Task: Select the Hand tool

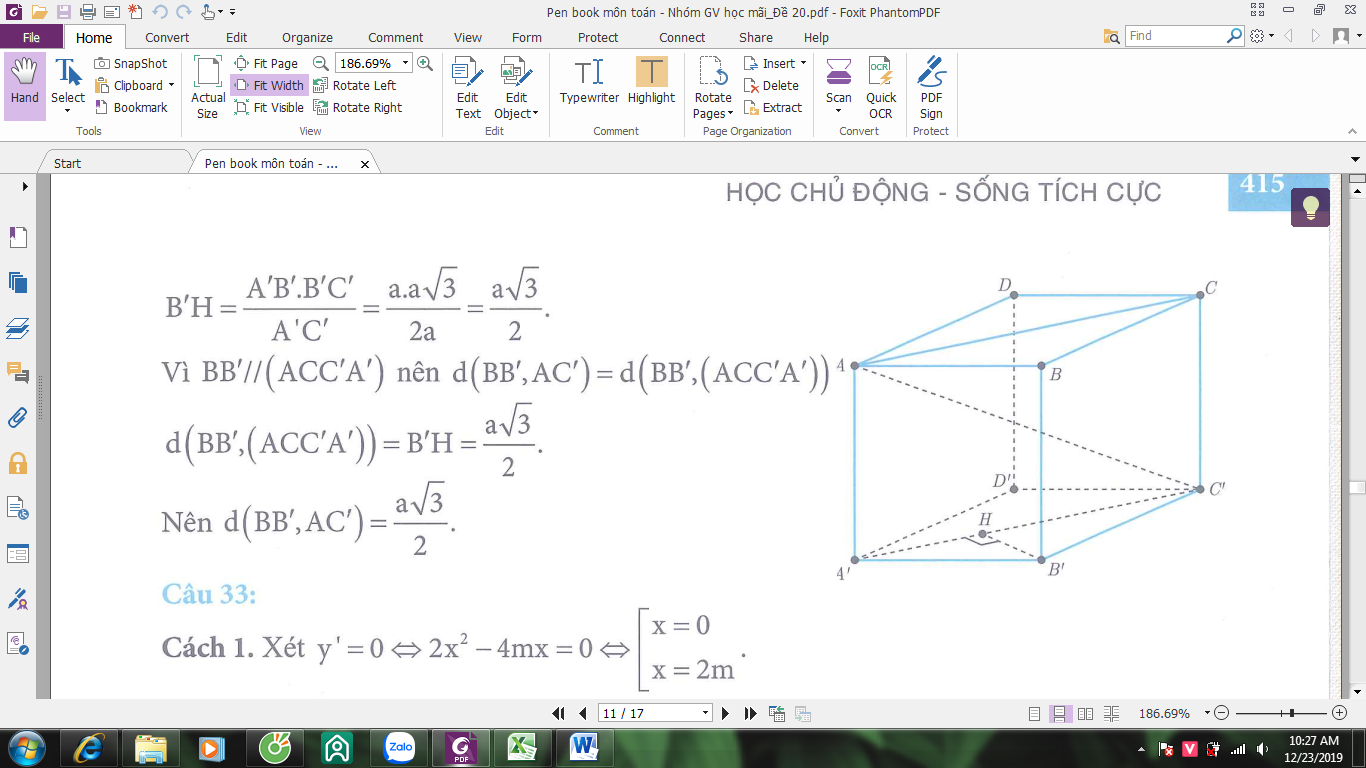Action: pyautogui.click(x=25, y=85)
